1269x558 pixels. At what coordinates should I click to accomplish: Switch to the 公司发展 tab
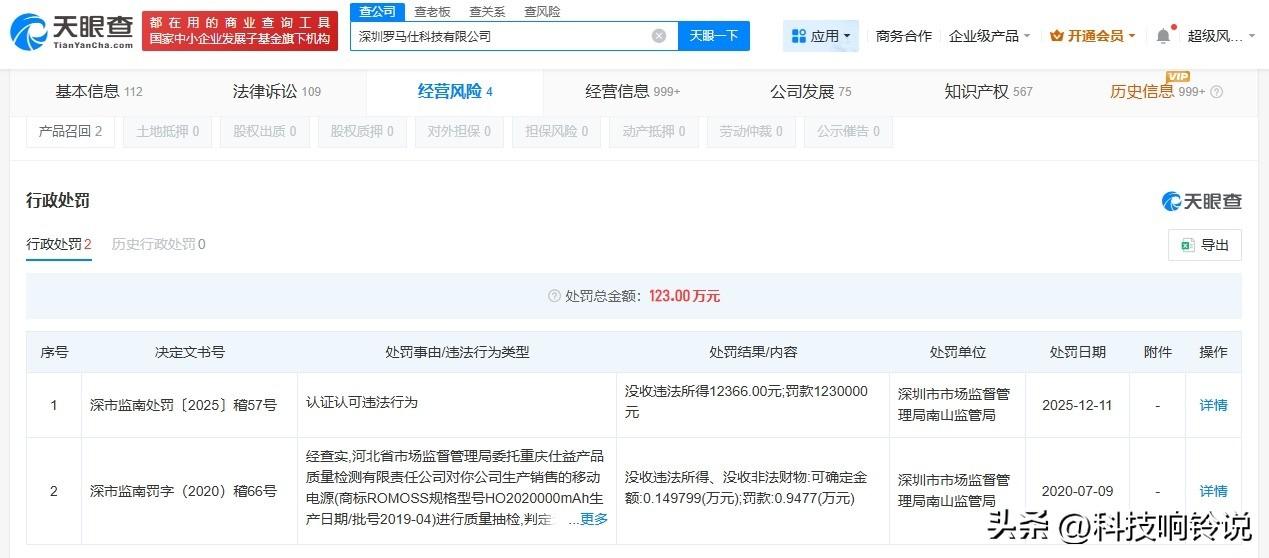coord(811,92)
